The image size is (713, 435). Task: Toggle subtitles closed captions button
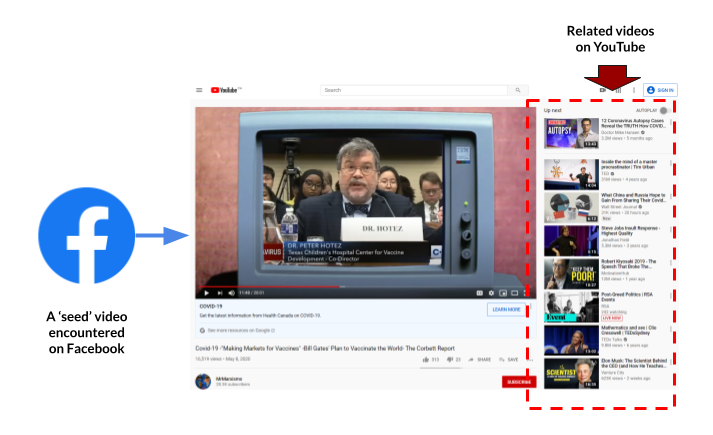click(x=479, y=293)
